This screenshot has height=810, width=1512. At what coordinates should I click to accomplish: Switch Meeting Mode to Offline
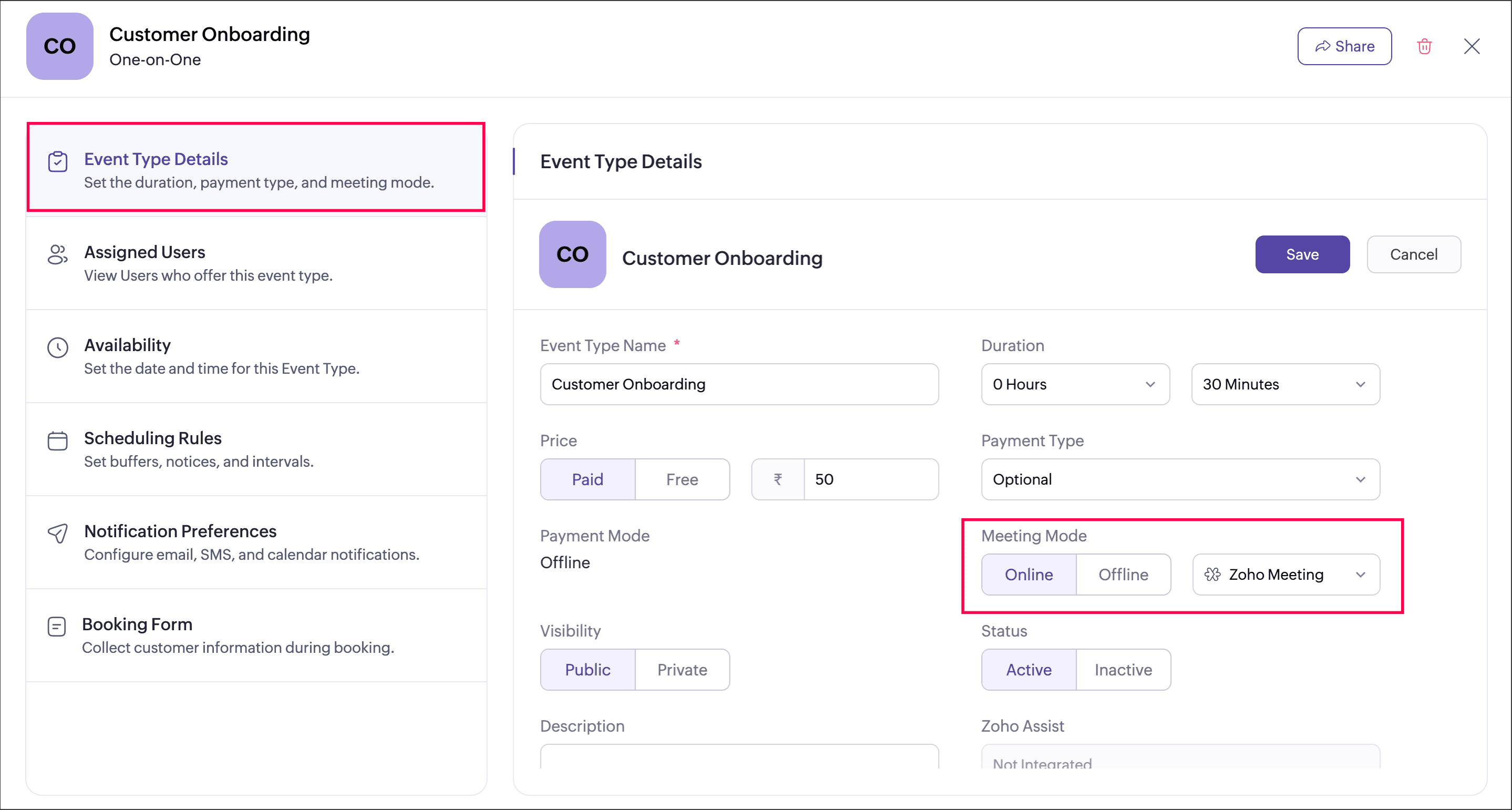[x=1122, y=574]
